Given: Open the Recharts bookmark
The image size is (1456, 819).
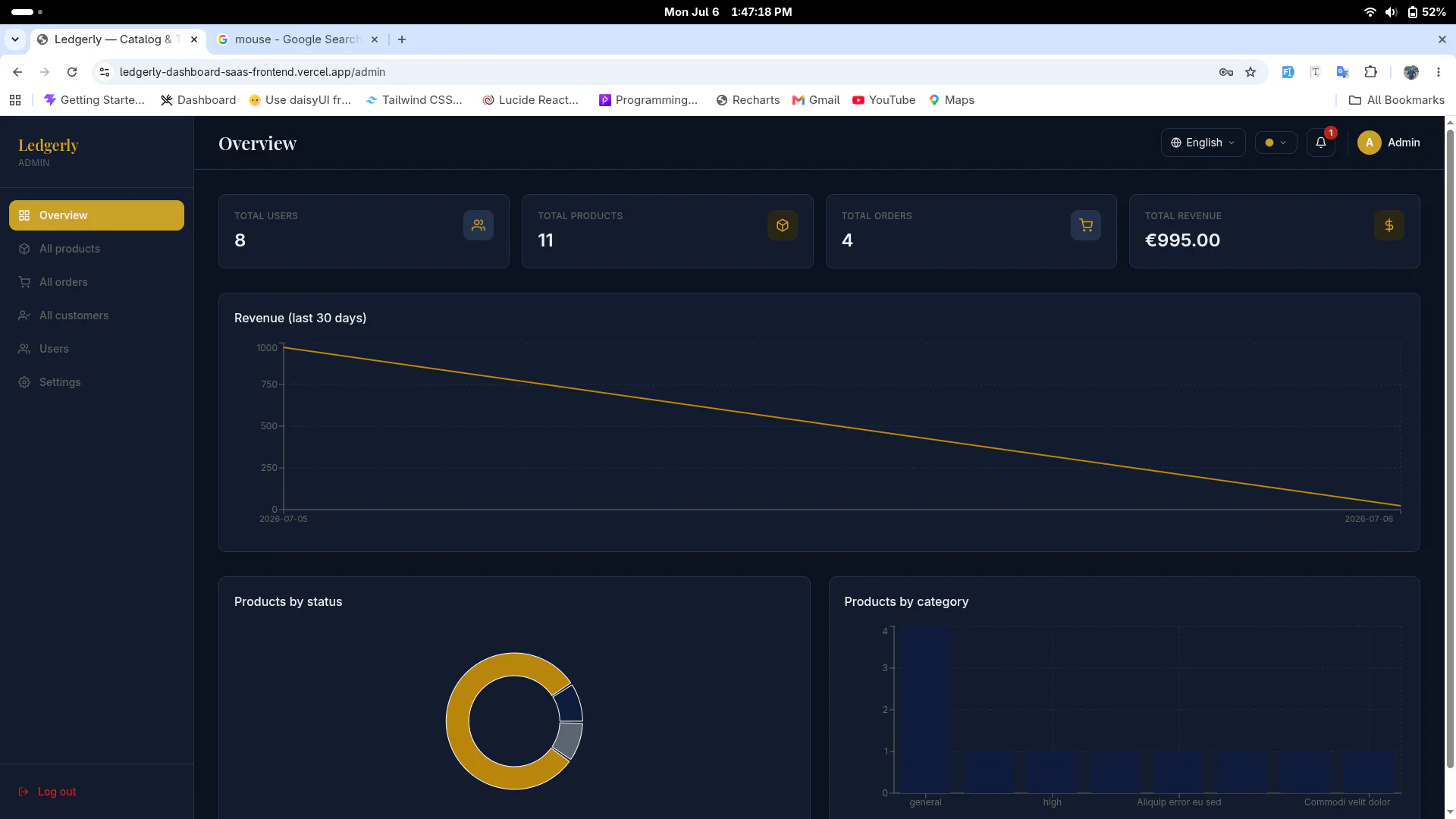Looking at the screenshot, I should (748, 100).
